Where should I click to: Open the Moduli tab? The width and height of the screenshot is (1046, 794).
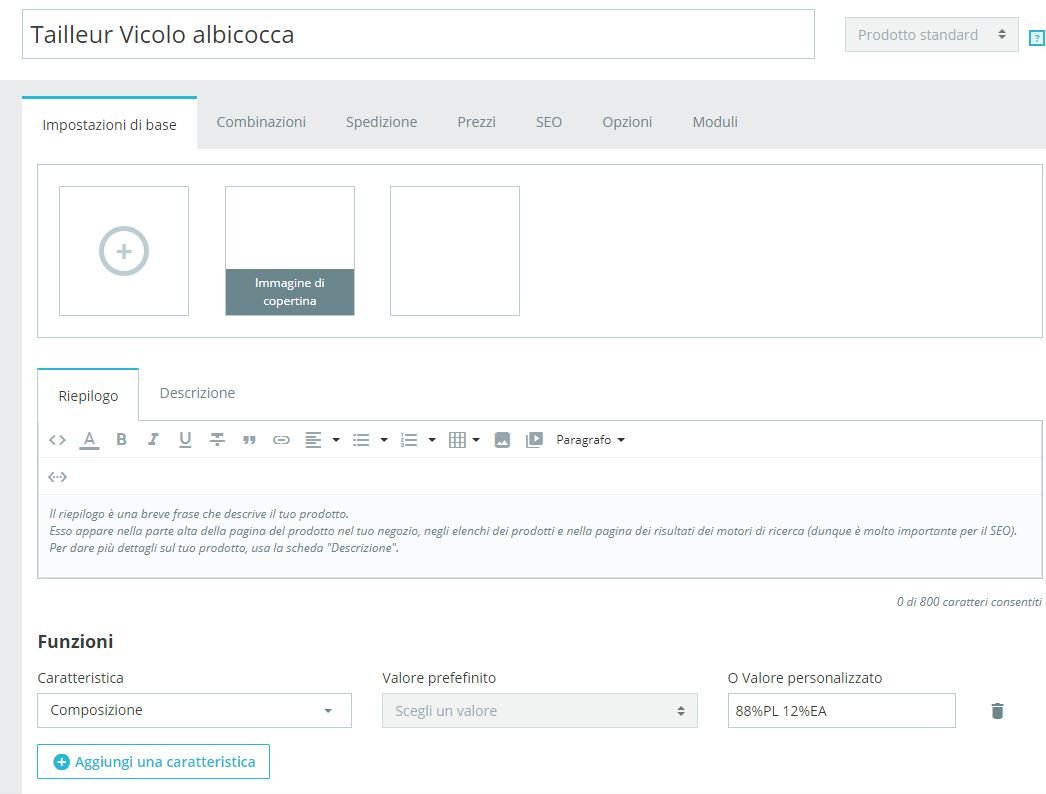pyautogui.click(x=714, y=122)
